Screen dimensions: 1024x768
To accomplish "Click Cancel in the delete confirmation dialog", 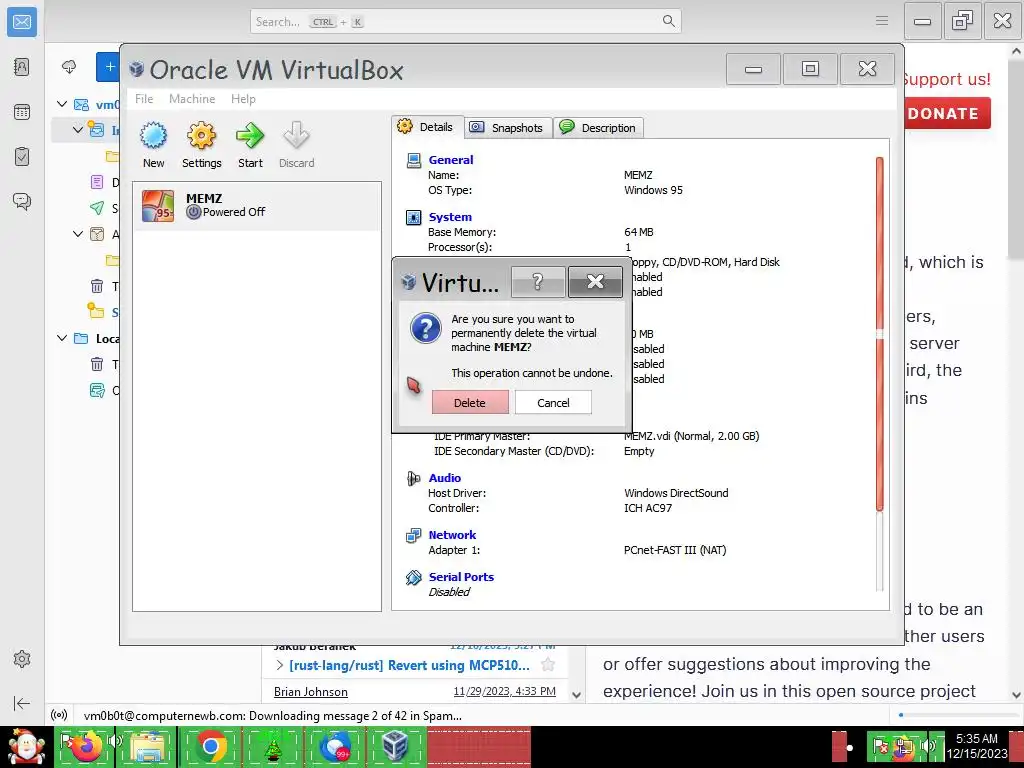I will click(x=553, y=402).
